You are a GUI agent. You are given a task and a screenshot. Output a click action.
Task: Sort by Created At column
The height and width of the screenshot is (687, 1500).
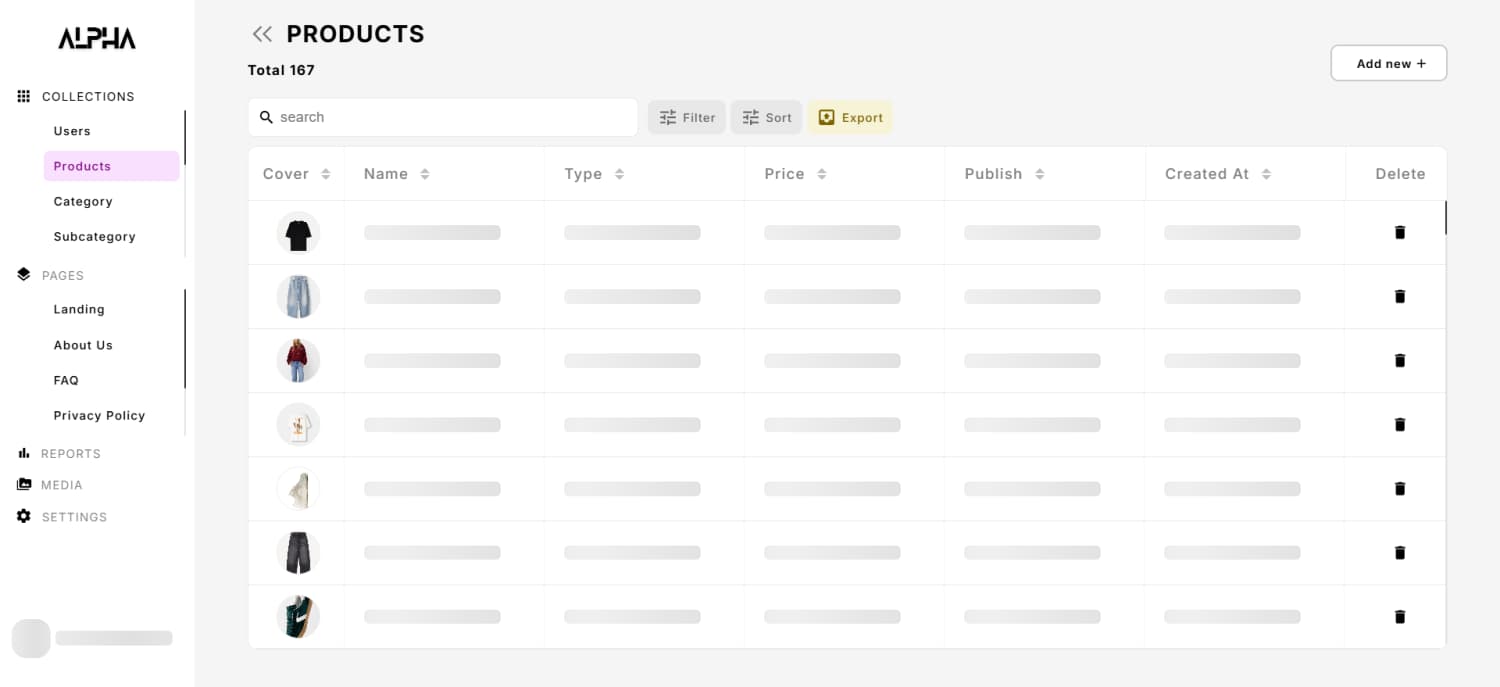tap(1266, 174)
